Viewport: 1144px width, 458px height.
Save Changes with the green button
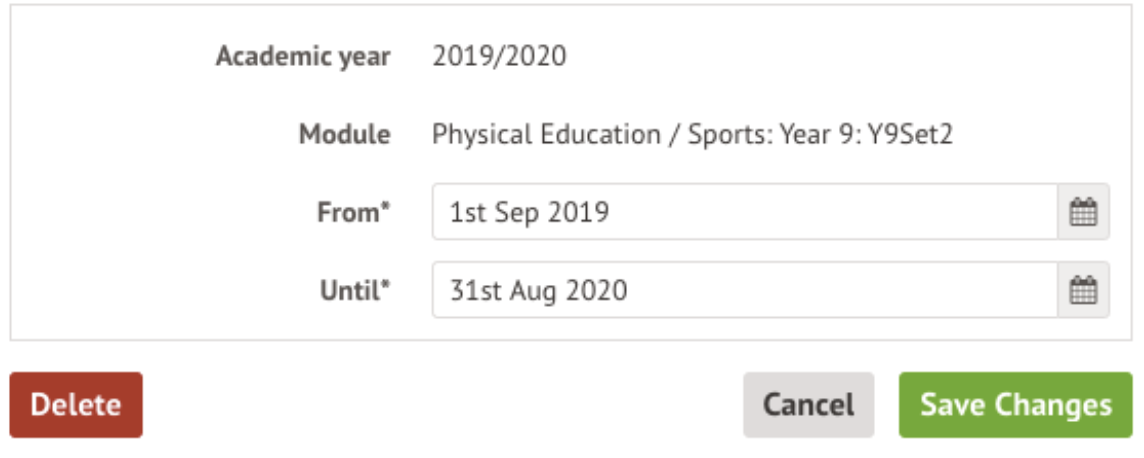pyautogui.click(x=1015, y=405)
